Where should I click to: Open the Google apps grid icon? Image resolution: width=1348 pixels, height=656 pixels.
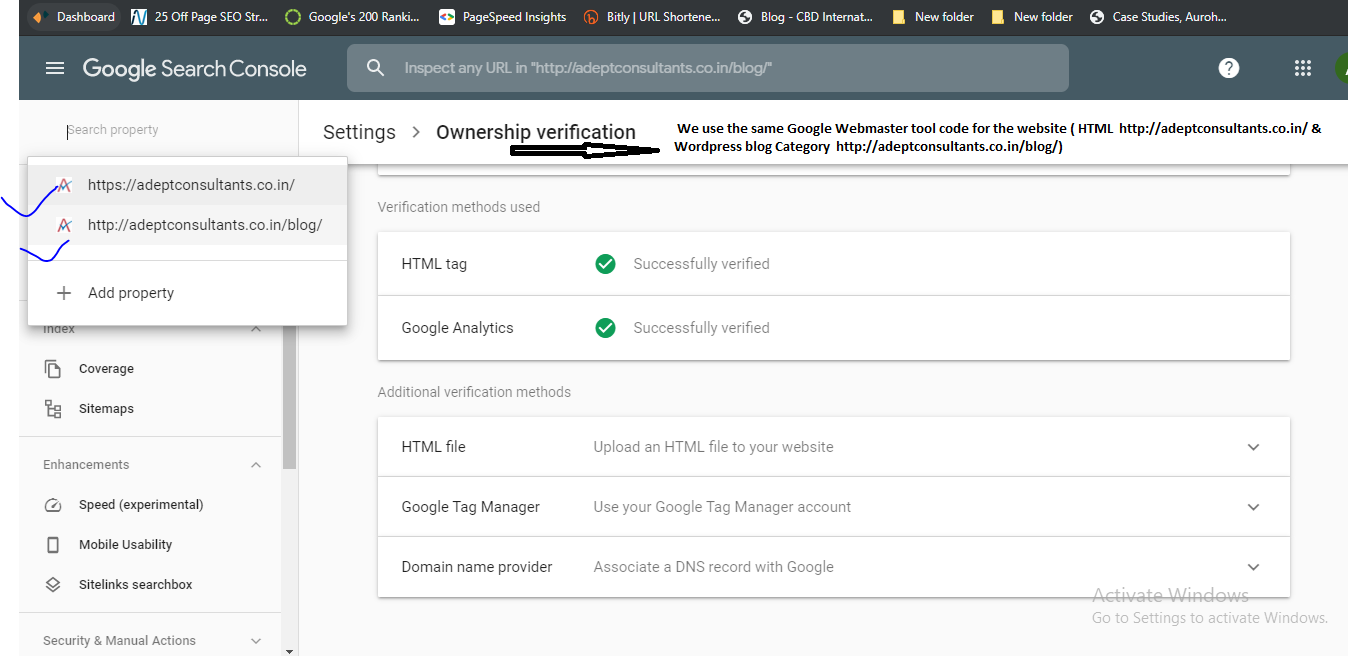[x=1302, y=68]
